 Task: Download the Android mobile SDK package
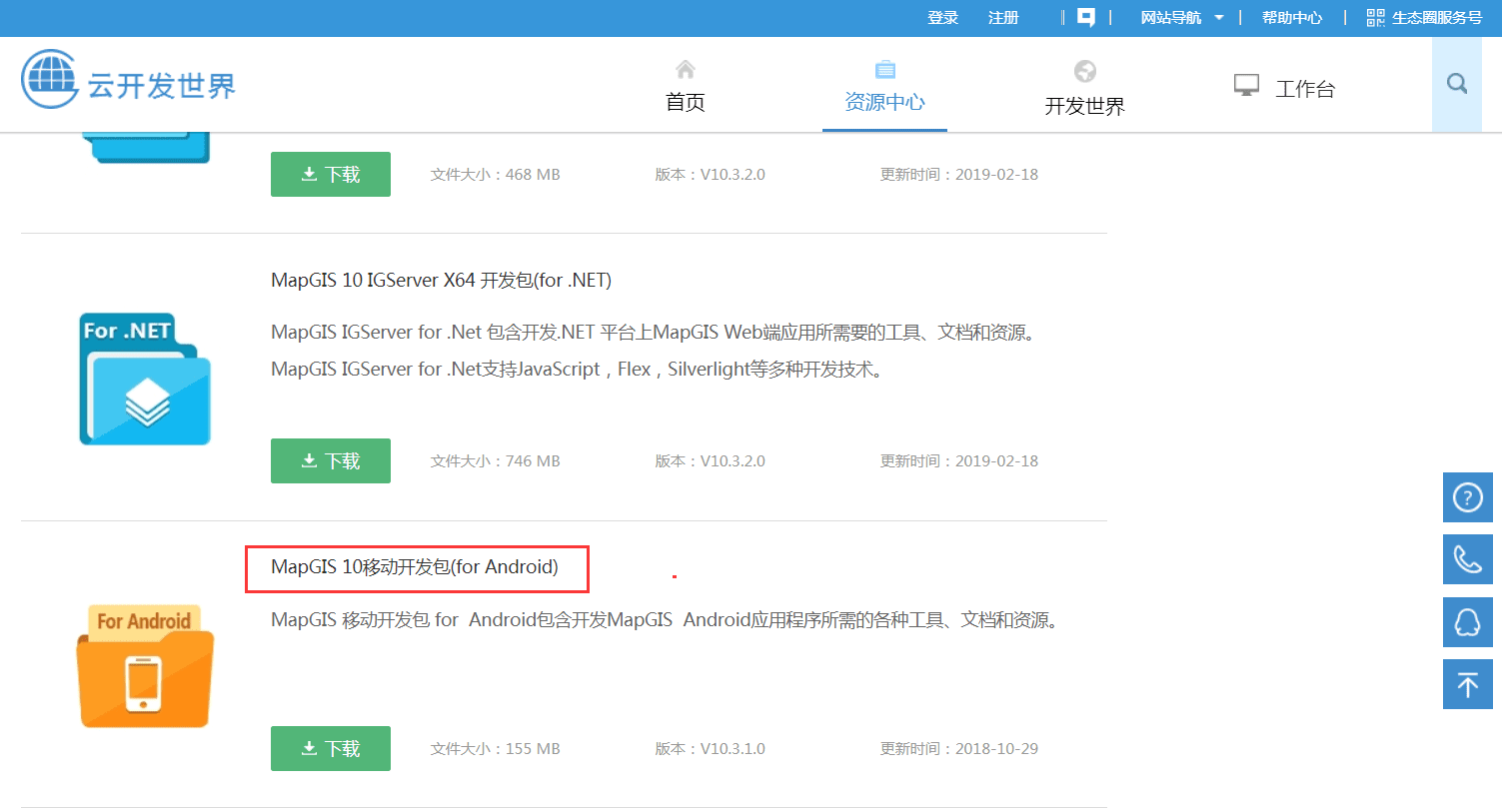(x=331, y=748)
